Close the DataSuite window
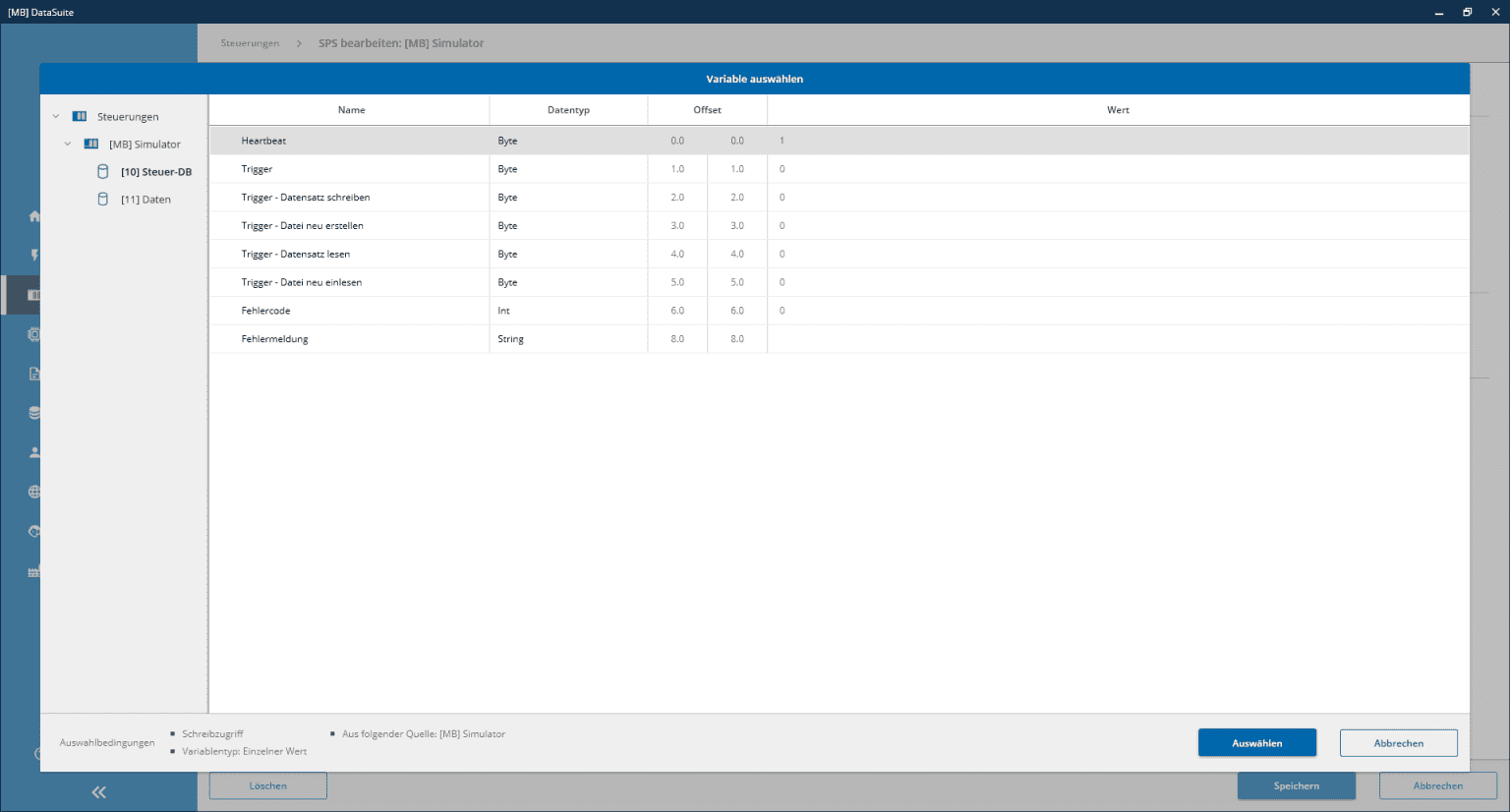The height and width of the screenshot is (812, 1510). [x=1495, y=12]
